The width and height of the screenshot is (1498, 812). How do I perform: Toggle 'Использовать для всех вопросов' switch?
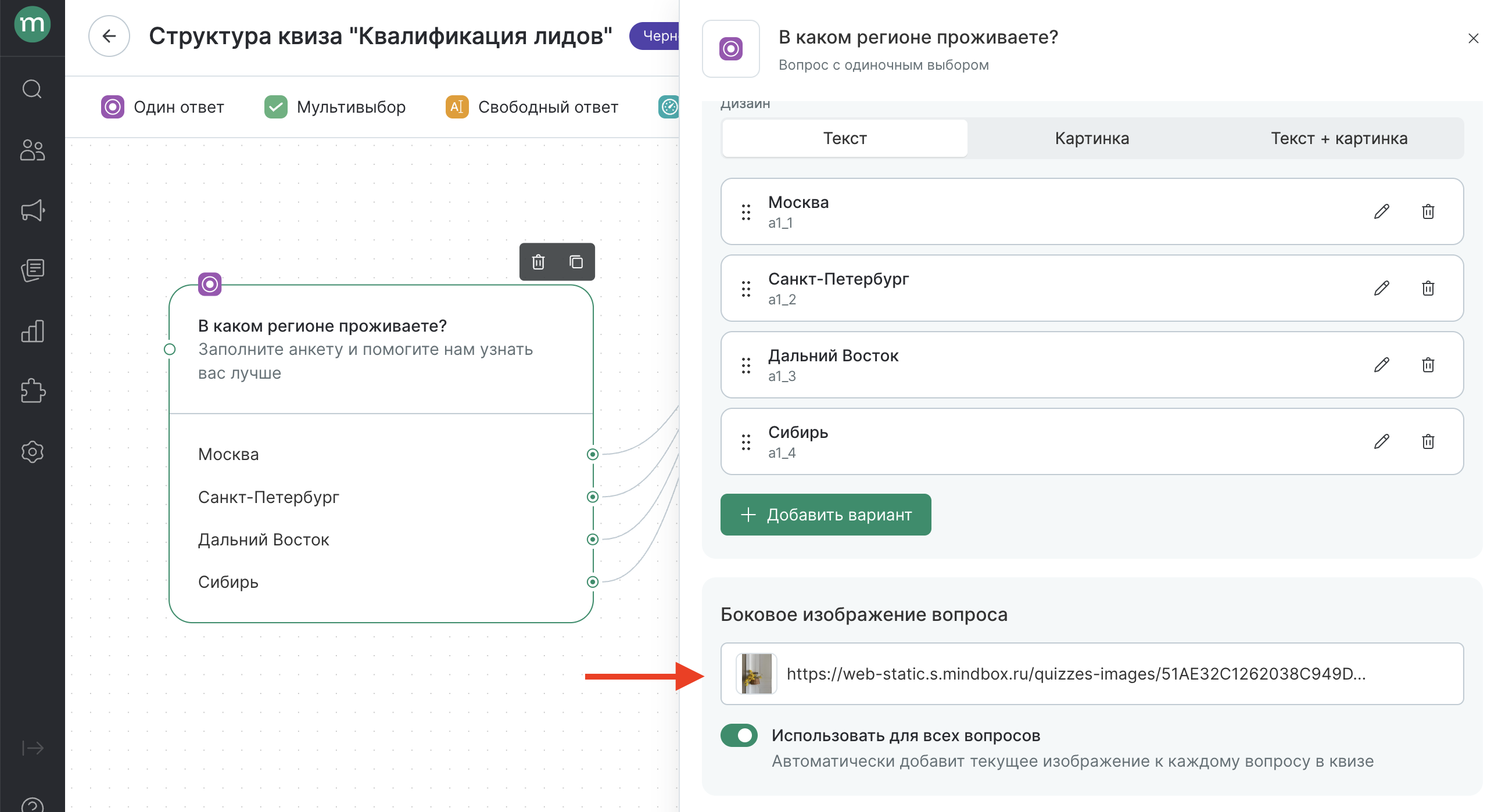click(x=739, y=735)
